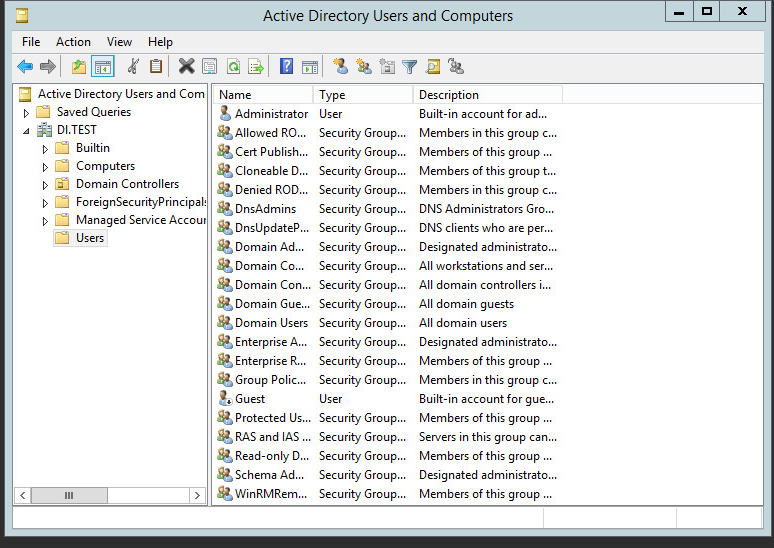Open the Action menu
774x548 pixels.
pyautogui.click(x=73, y=42)
